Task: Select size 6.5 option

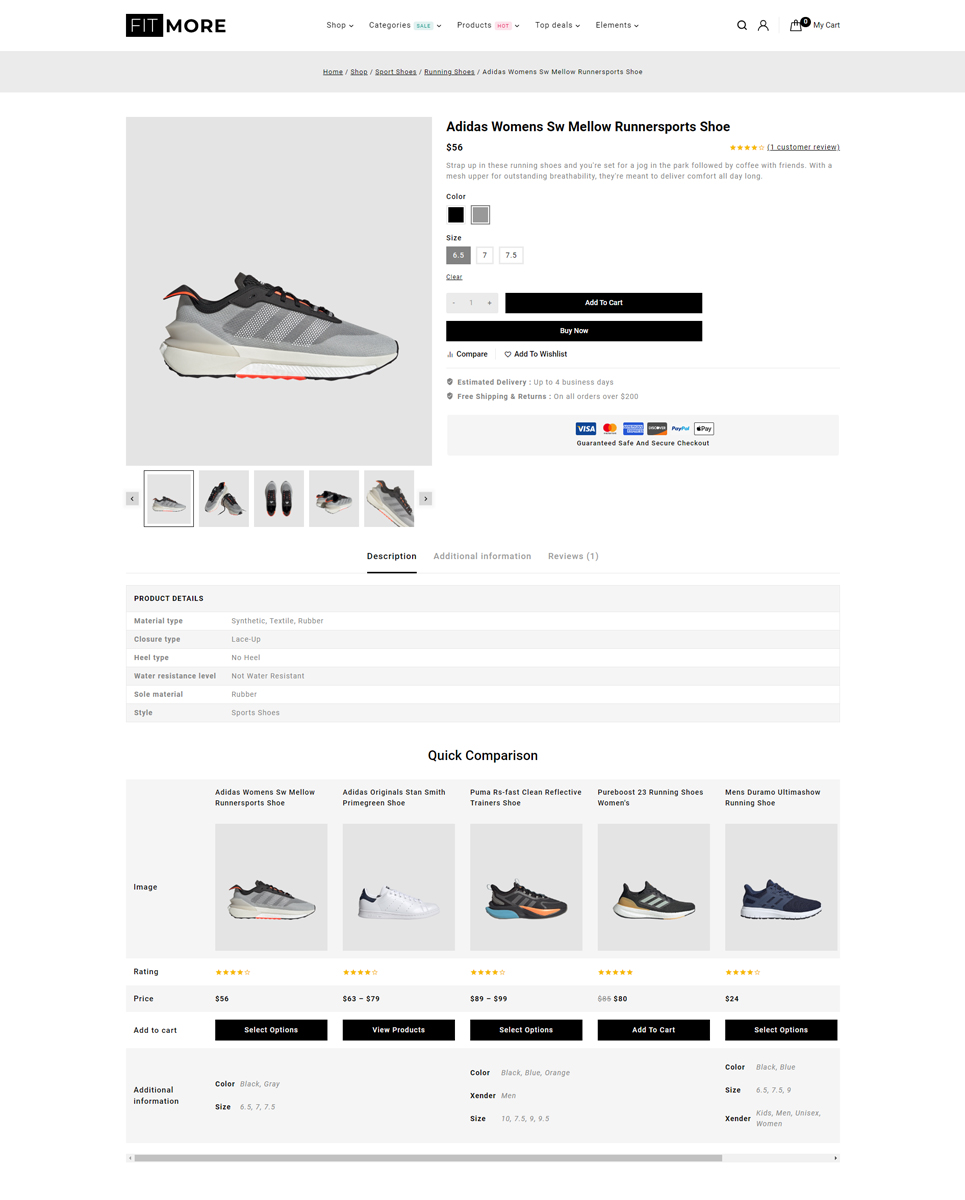Action: (x=458, y=255)
